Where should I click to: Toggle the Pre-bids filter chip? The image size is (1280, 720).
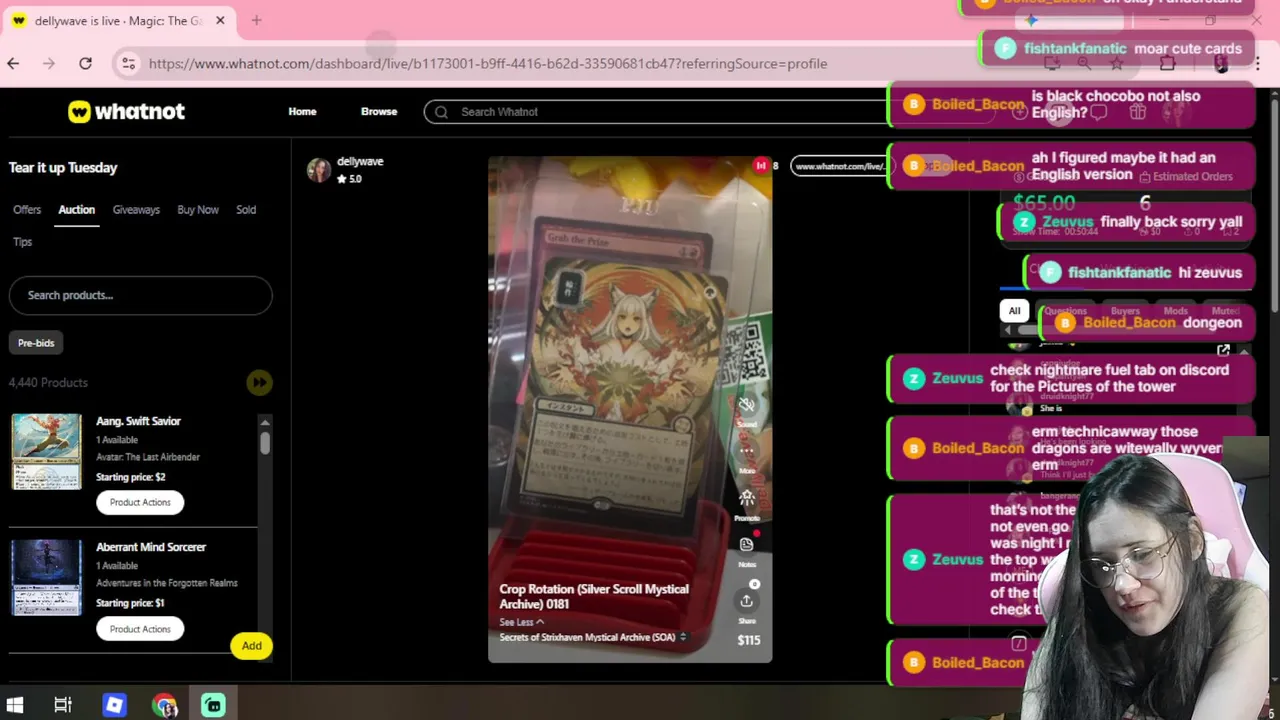tap(36, 343)
